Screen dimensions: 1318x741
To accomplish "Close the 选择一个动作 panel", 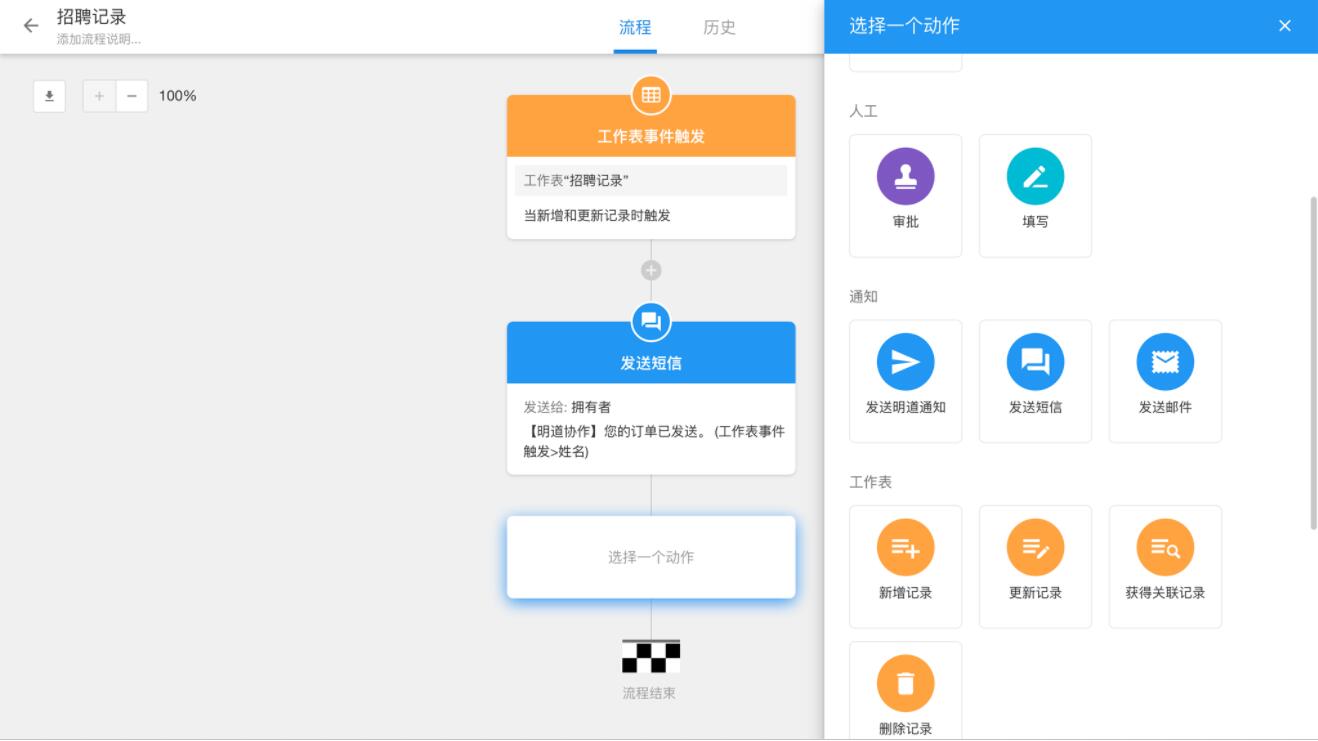I will 1285,25.
